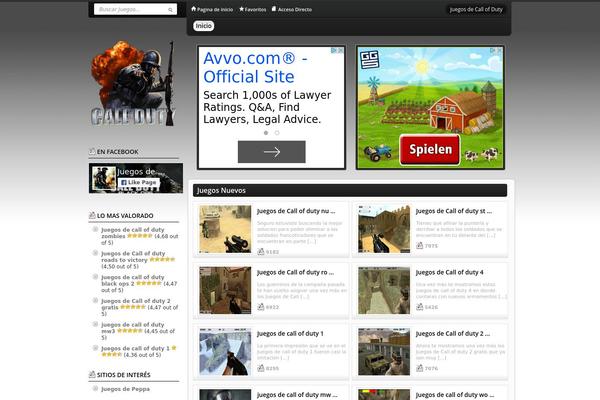Open Juegos de Call of duty st ... title
This screenshot has width=600, height=400.
454,211
